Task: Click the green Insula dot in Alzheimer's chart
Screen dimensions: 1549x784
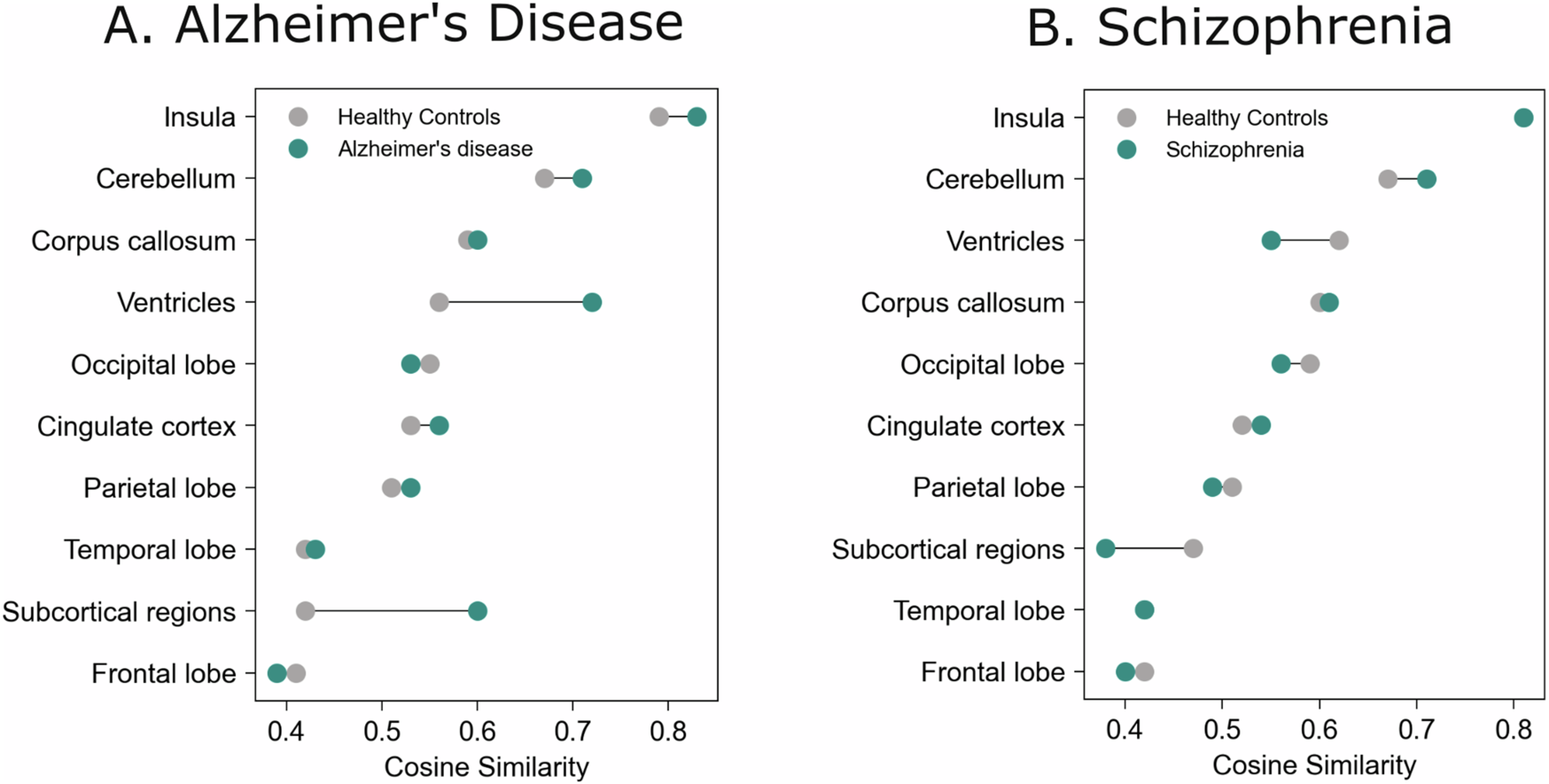Action: [x=697, y=117]
